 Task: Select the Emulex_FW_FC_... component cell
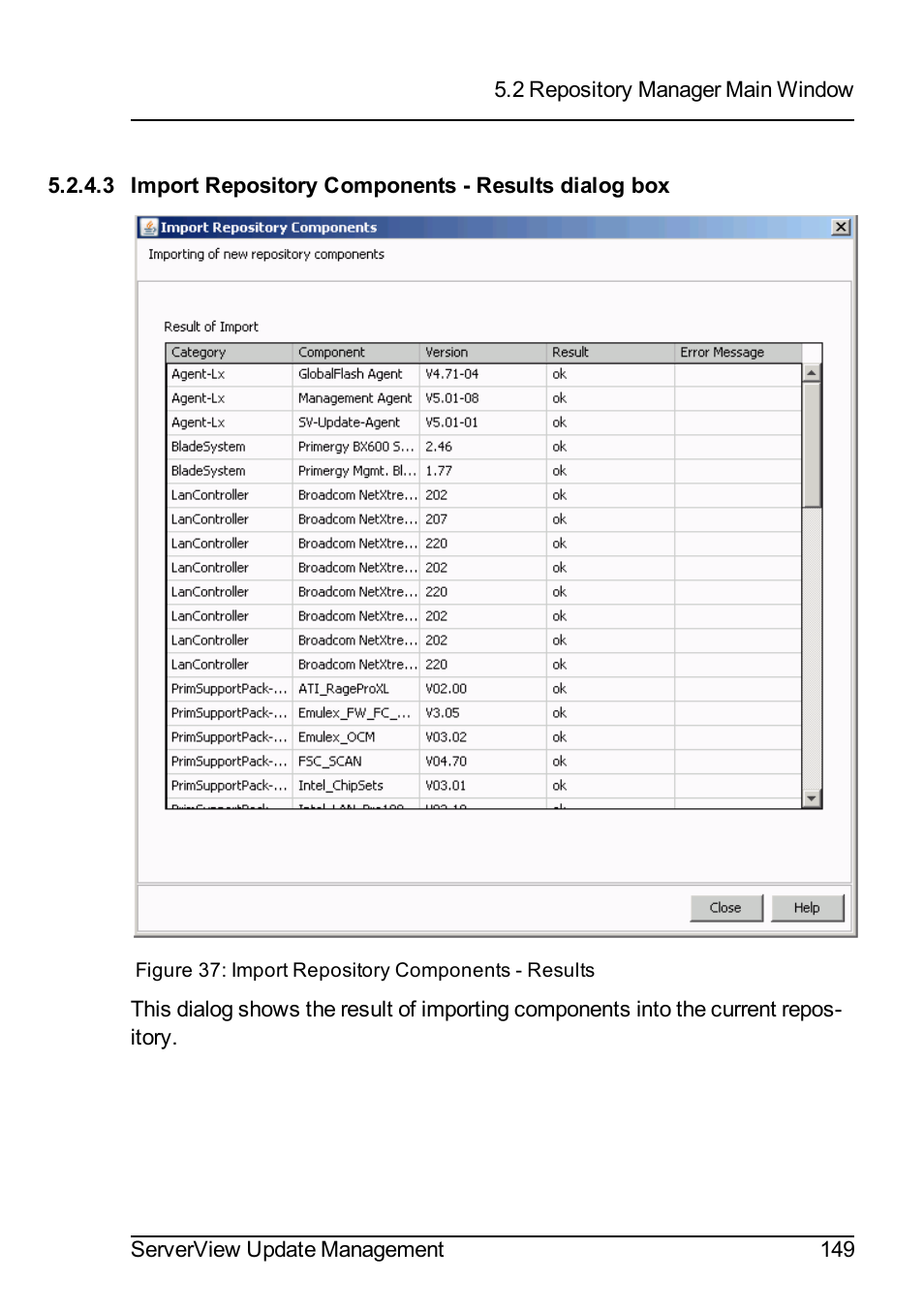tap(356, 713)
